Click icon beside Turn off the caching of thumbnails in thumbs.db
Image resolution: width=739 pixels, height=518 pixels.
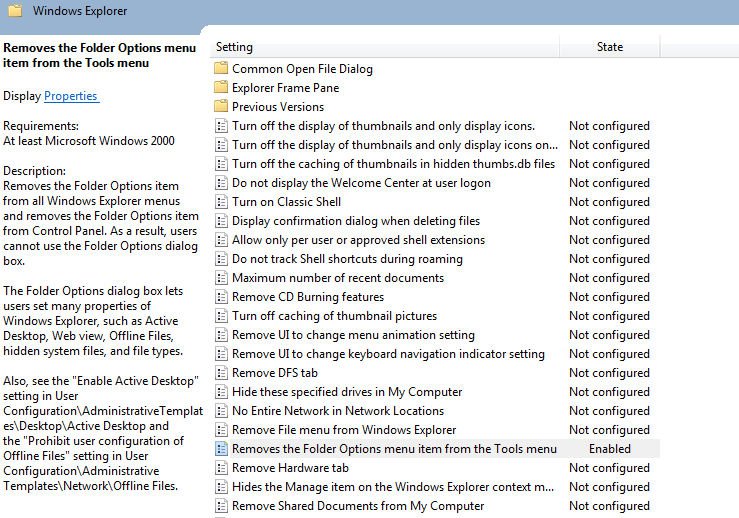[x=221, y=164]
